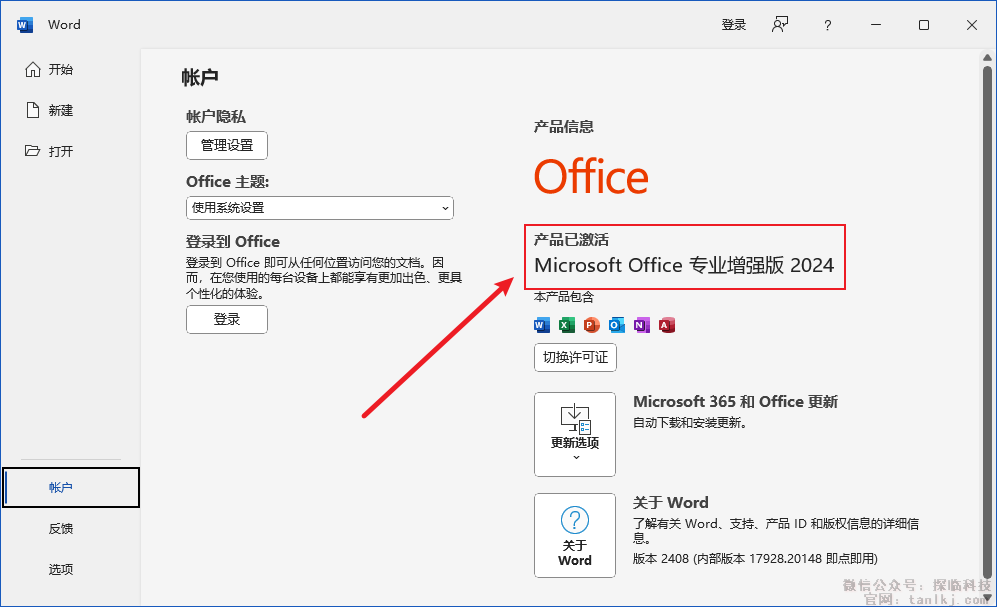Click the 产品已激活 text
This screenshot has height=607, width=997.
[571, 240]
